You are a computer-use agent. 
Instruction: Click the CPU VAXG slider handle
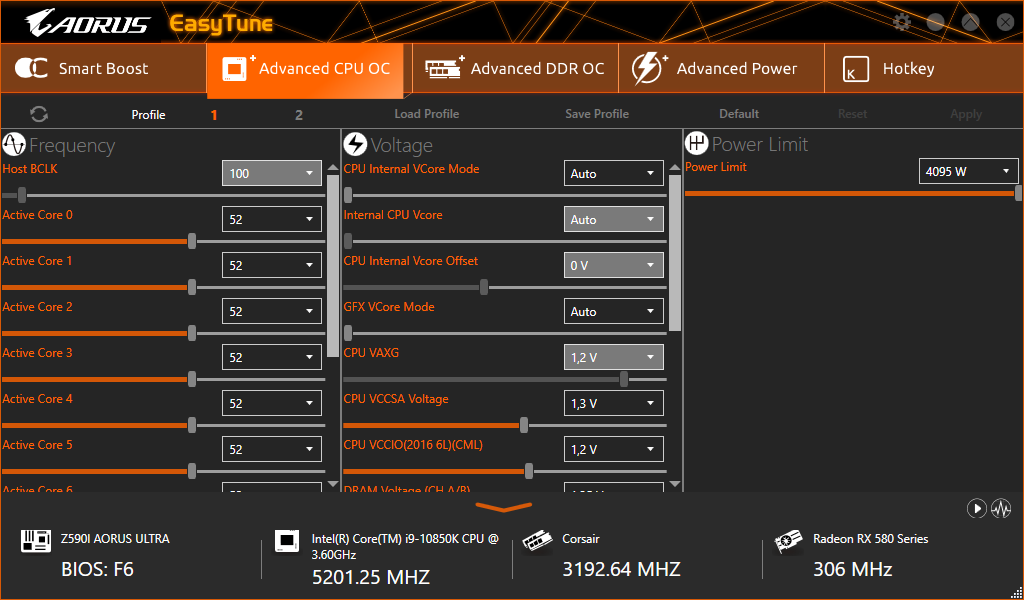(624, 379)
